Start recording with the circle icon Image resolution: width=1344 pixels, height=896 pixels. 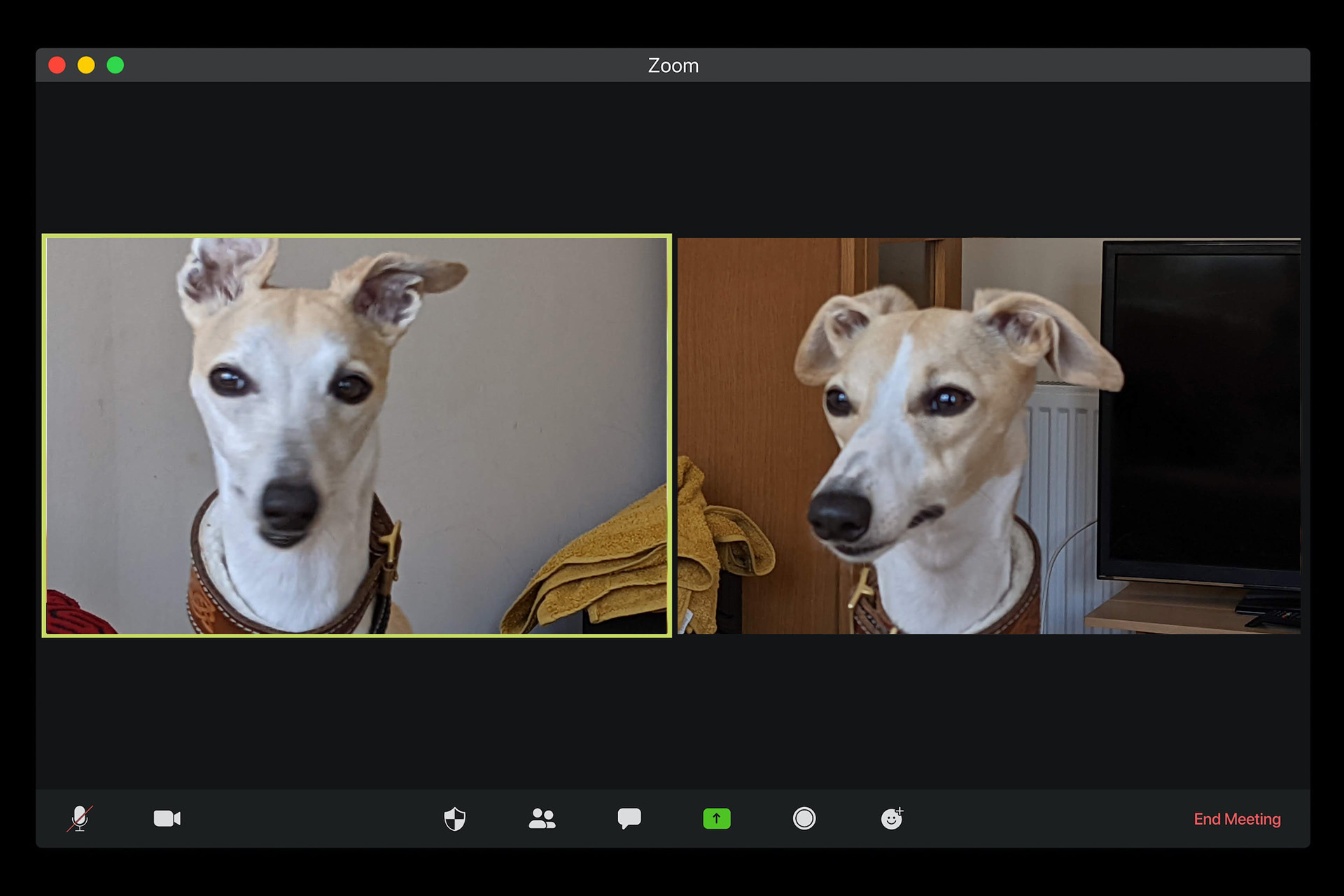pyautogui.click(x=804, y=818)
